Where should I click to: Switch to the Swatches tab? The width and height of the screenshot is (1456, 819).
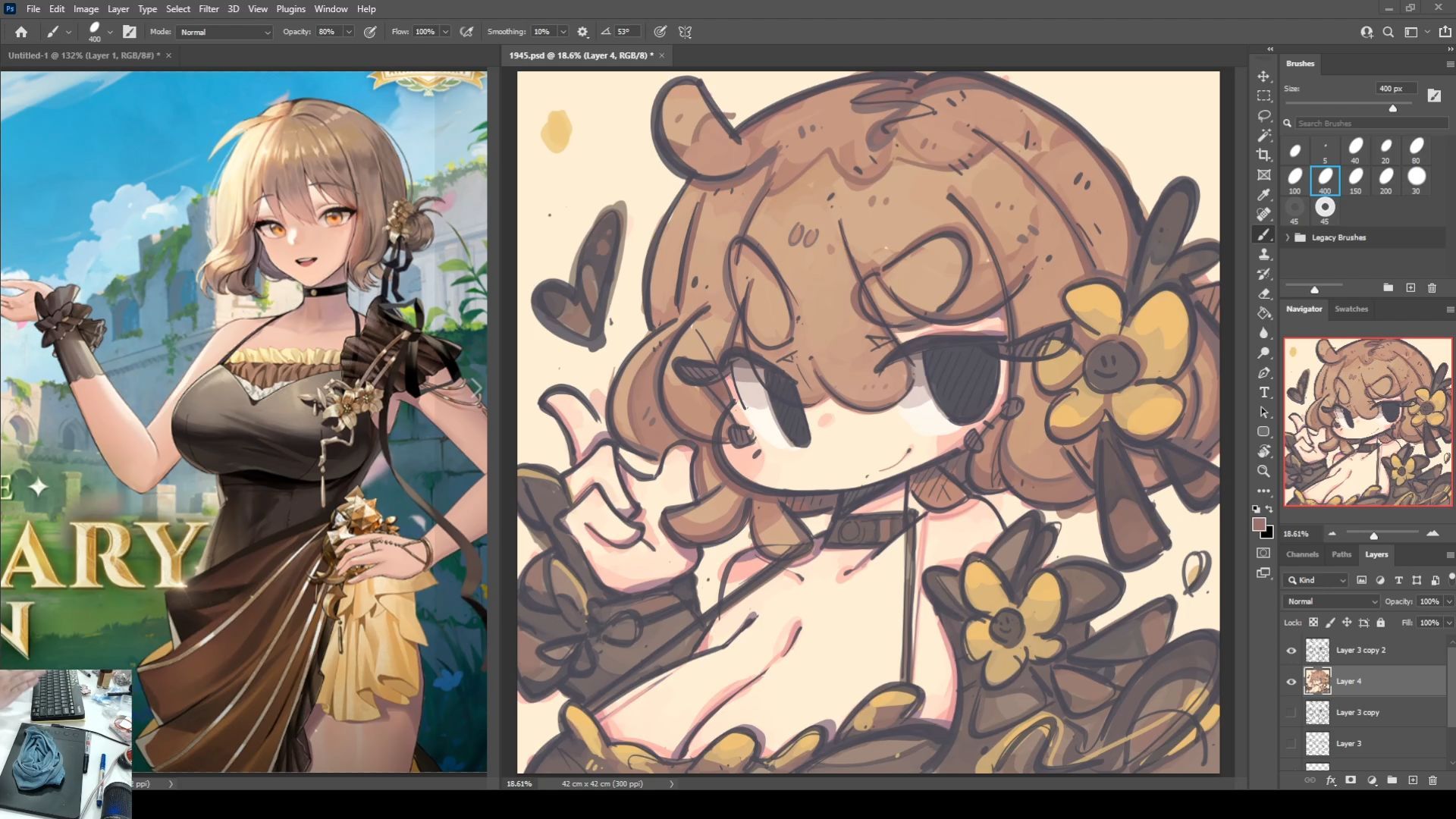1351,309
